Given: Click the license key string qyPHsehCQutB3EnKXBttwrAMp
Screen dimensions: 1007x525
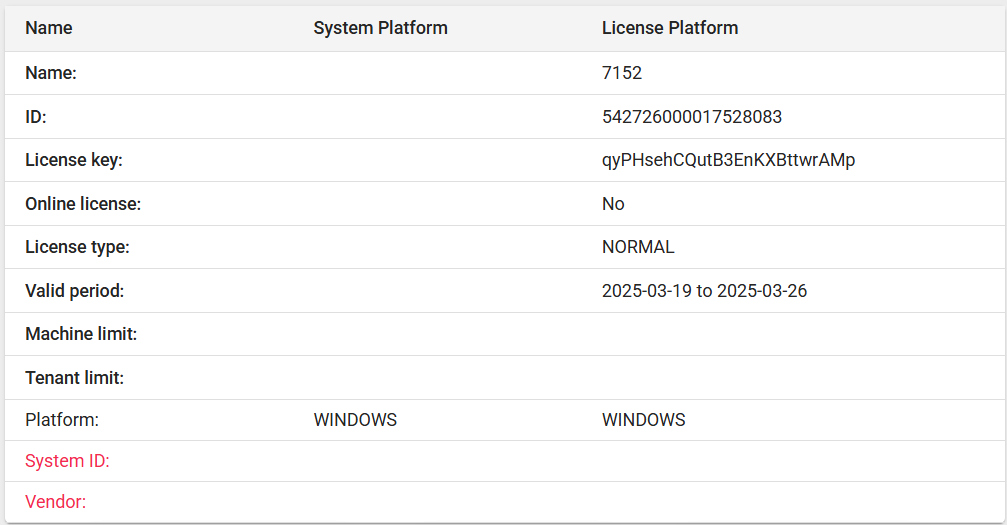Looking at the screenshot, I should (x=728, y=160).
